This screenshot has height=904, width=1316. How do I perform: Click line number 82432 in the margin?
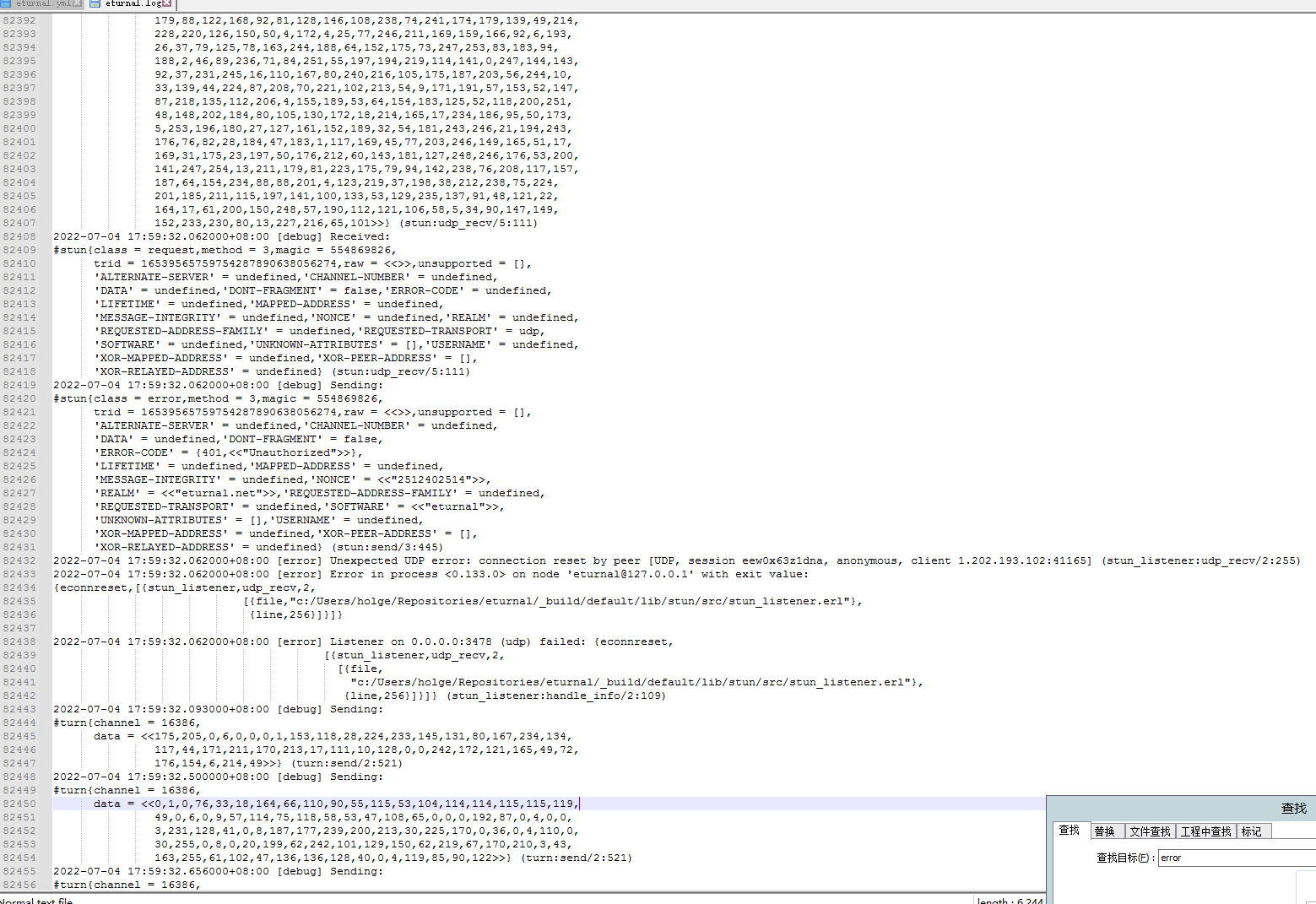pos(19,560)
